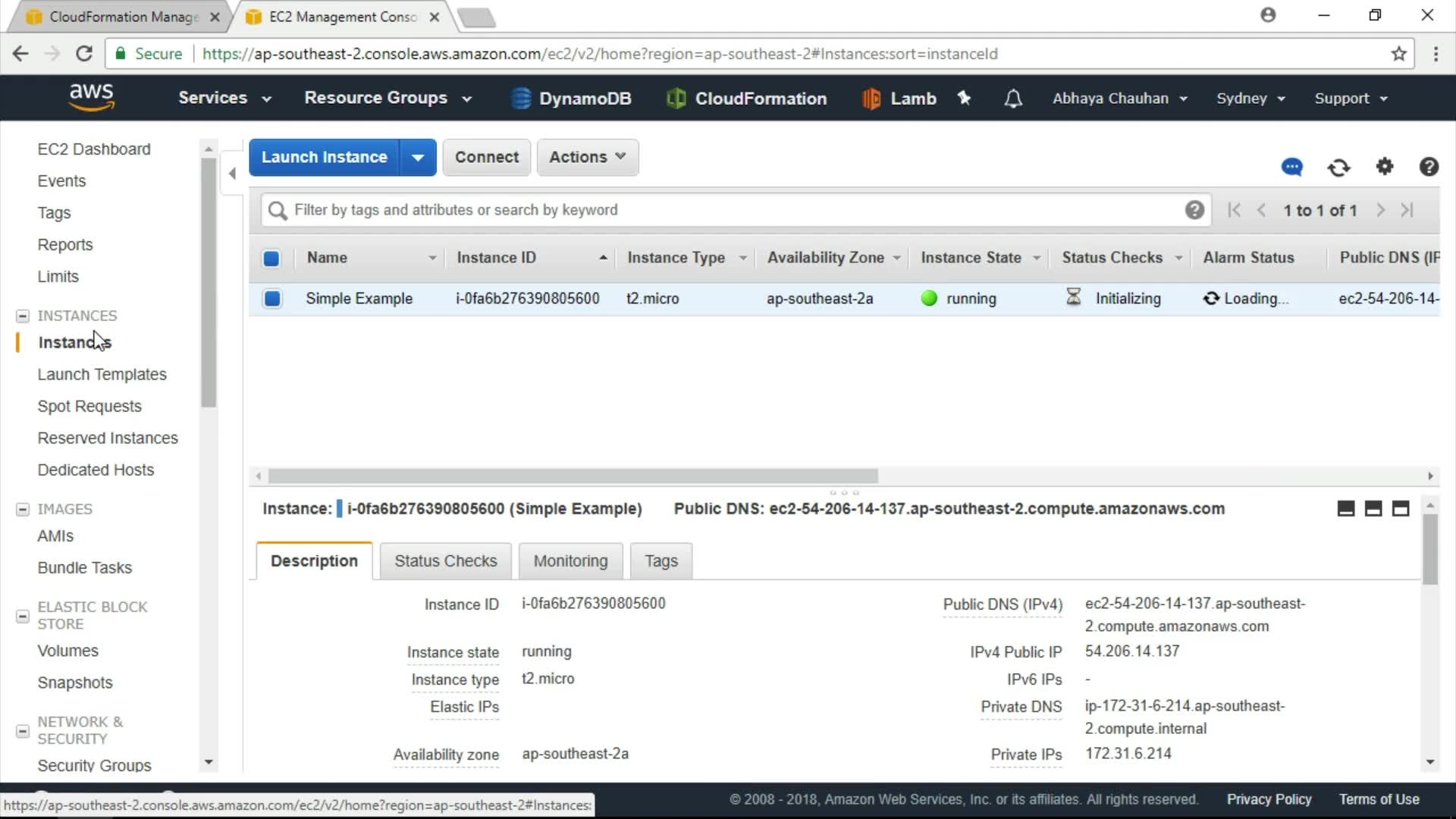Click the instance filter search field
Image resolution: width=1456 pixels, height=819 pixels.
(x=728, y=210)
